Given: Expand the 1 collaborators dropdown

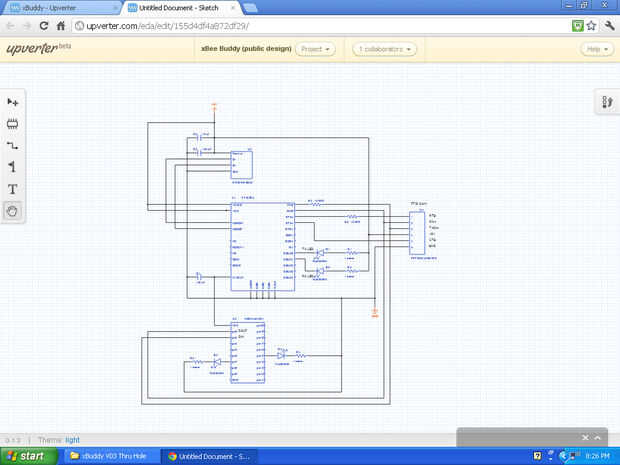Looking at the screenshot, I should coord(384,49).
